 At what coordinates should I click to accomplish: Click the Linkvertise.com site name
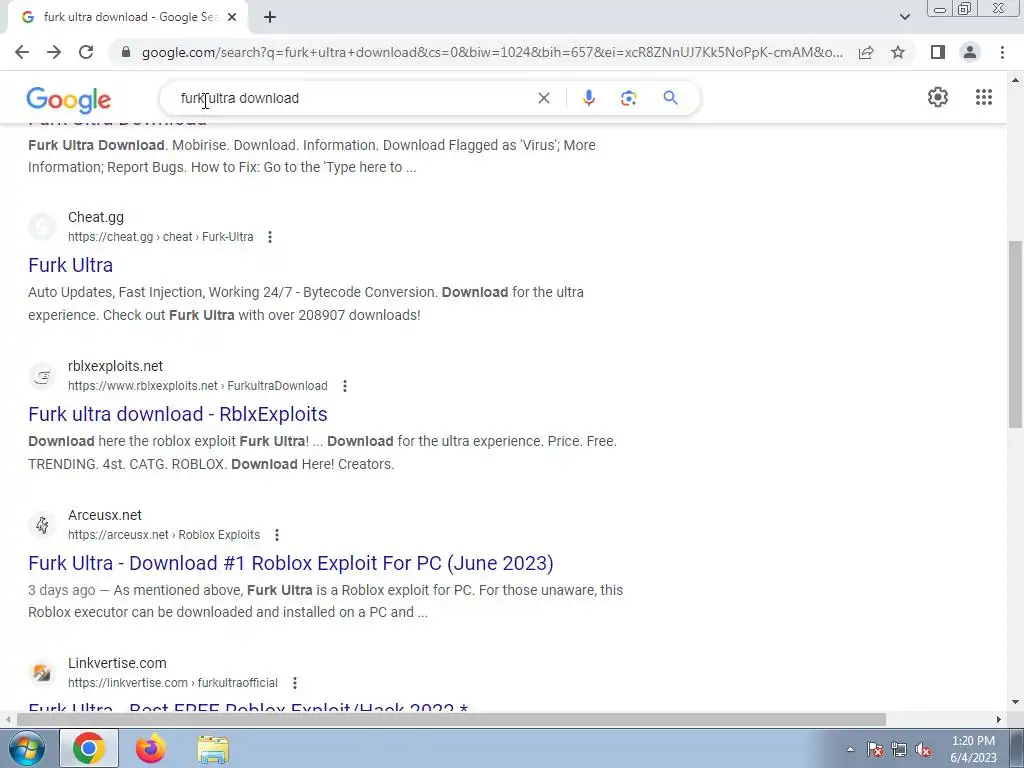pyautogui.click(x=118, y=664)
